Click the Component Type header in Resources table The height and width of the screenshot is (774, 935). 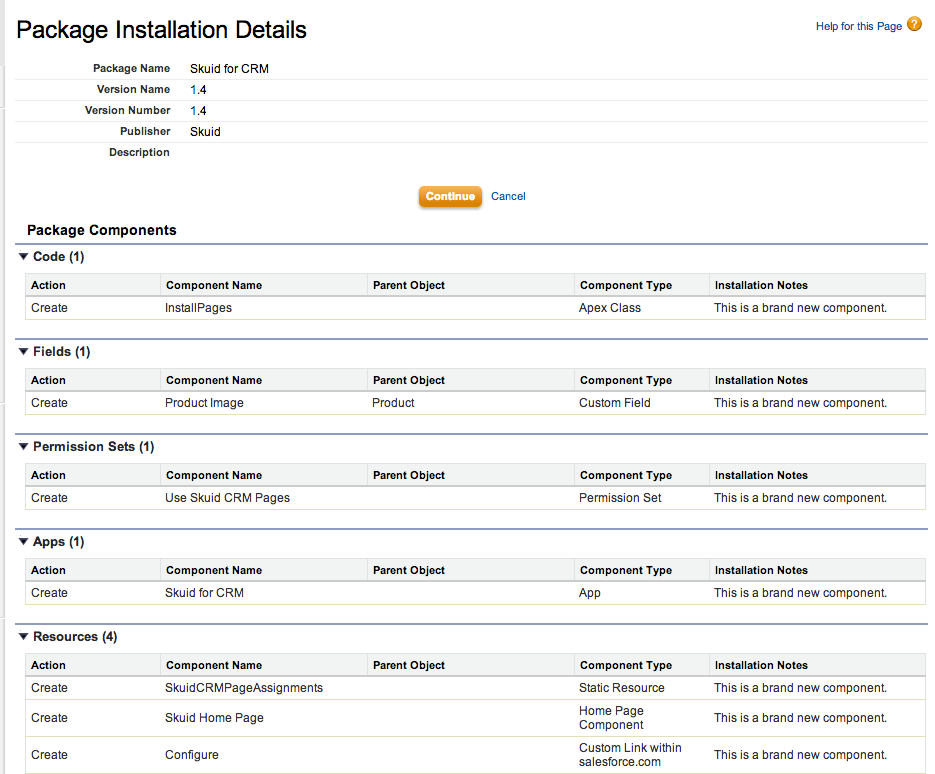point(626,665)
